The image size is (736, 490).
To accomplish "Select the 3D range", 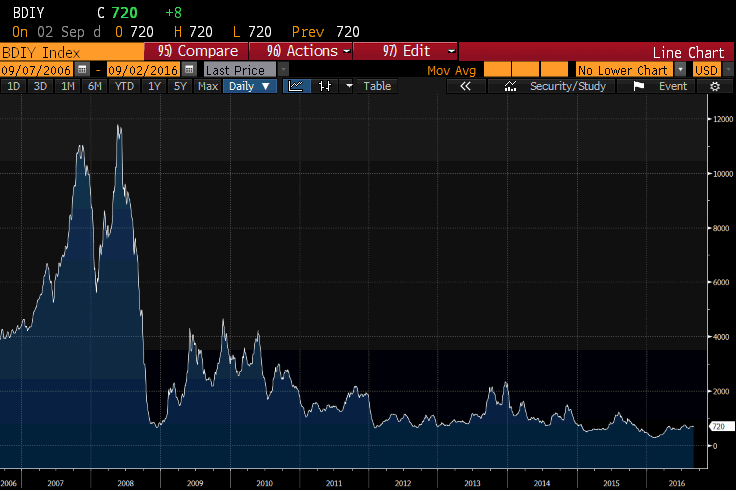I will click(x=40, y=86).
